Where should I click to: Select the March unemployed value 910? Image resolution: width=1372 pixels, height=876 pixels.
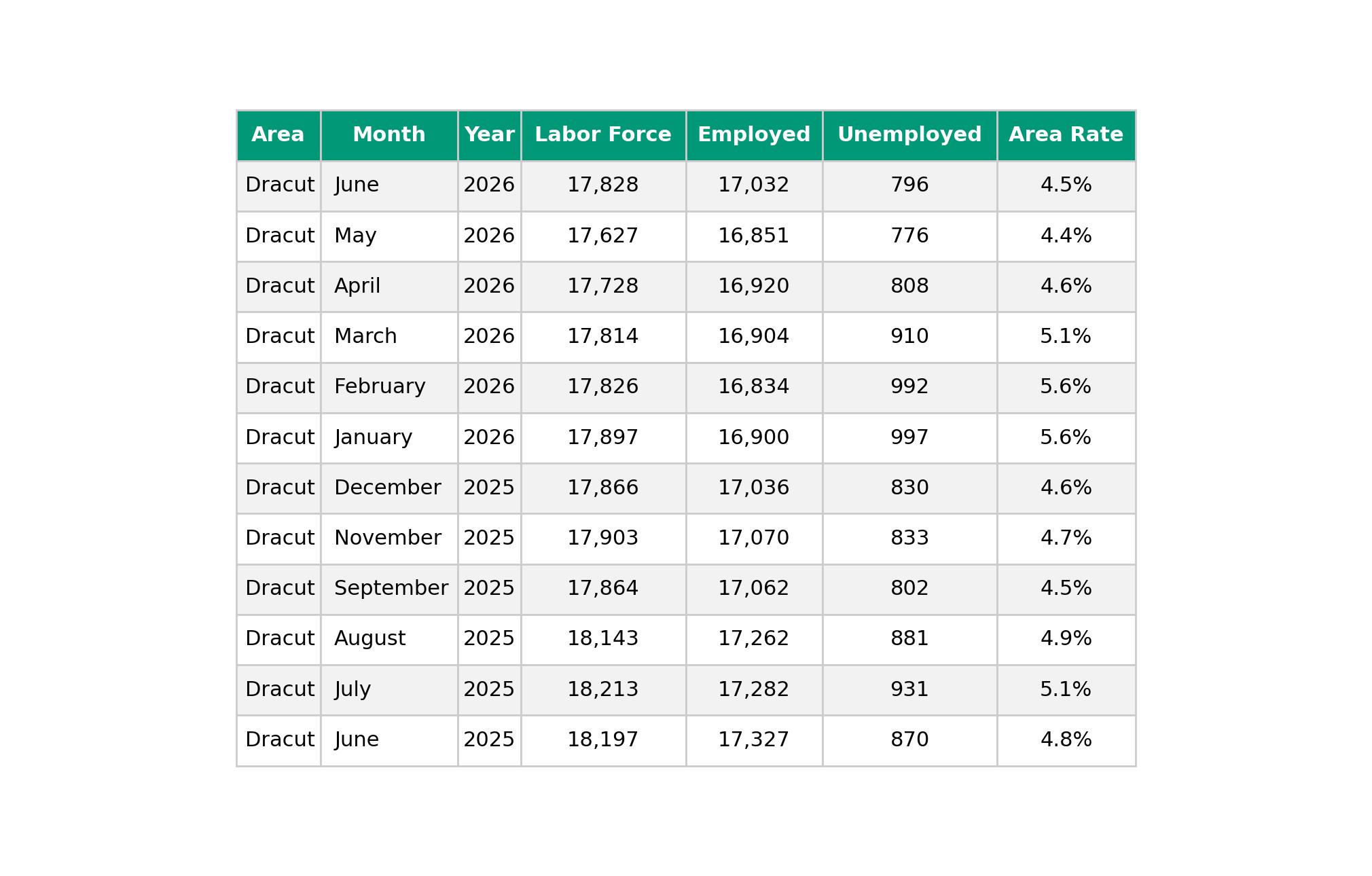click(x=909, y=337)
